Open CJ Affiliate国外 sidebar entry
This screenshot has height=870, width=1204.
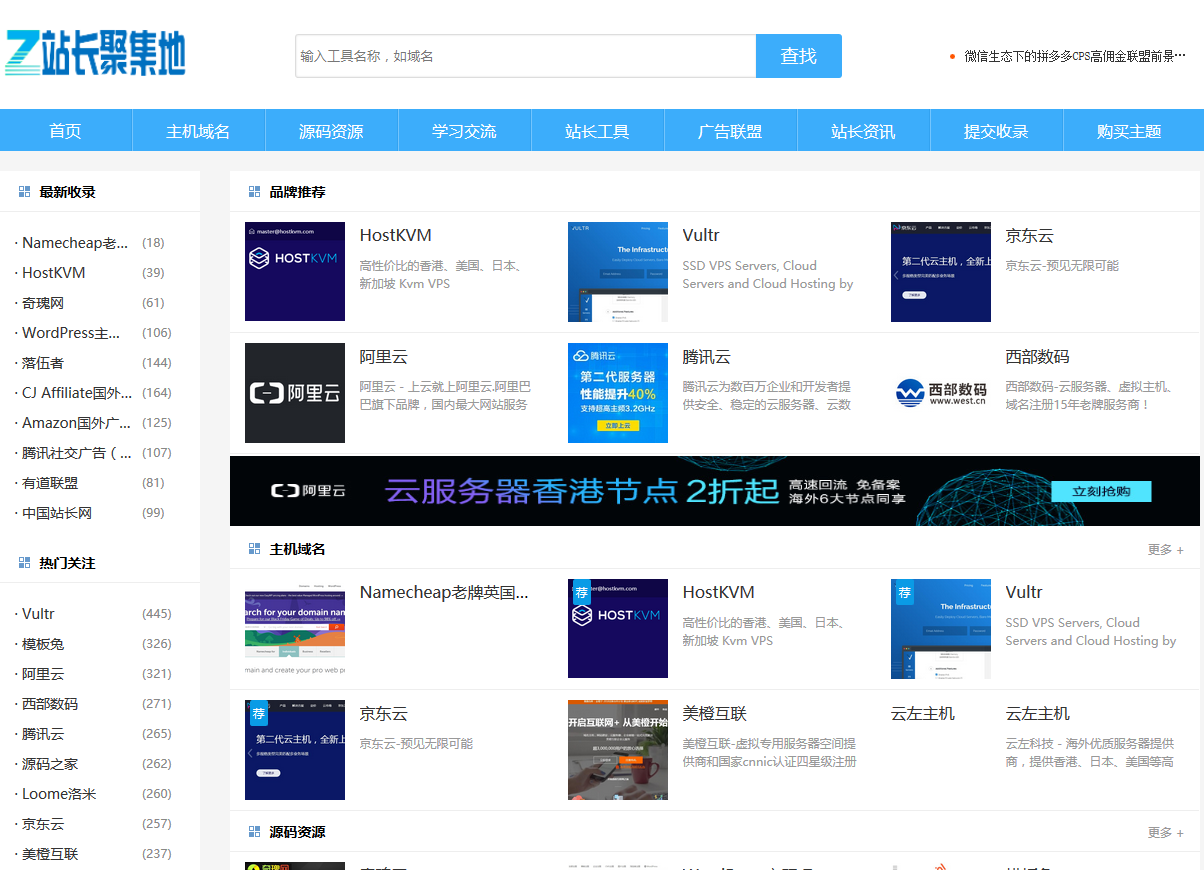[x=77, y=393]
